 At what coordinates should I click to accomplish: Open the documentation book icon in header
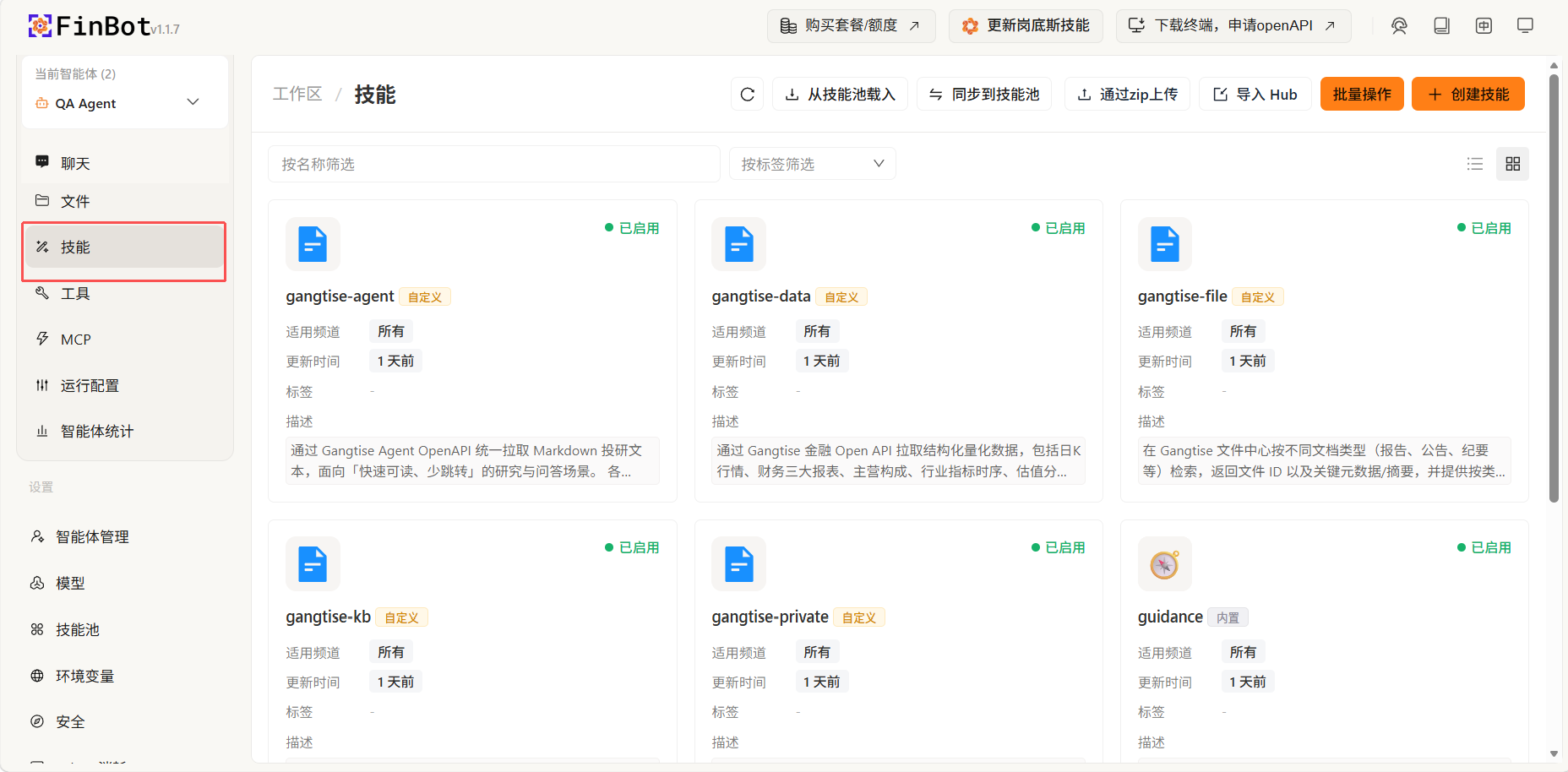1441,25
